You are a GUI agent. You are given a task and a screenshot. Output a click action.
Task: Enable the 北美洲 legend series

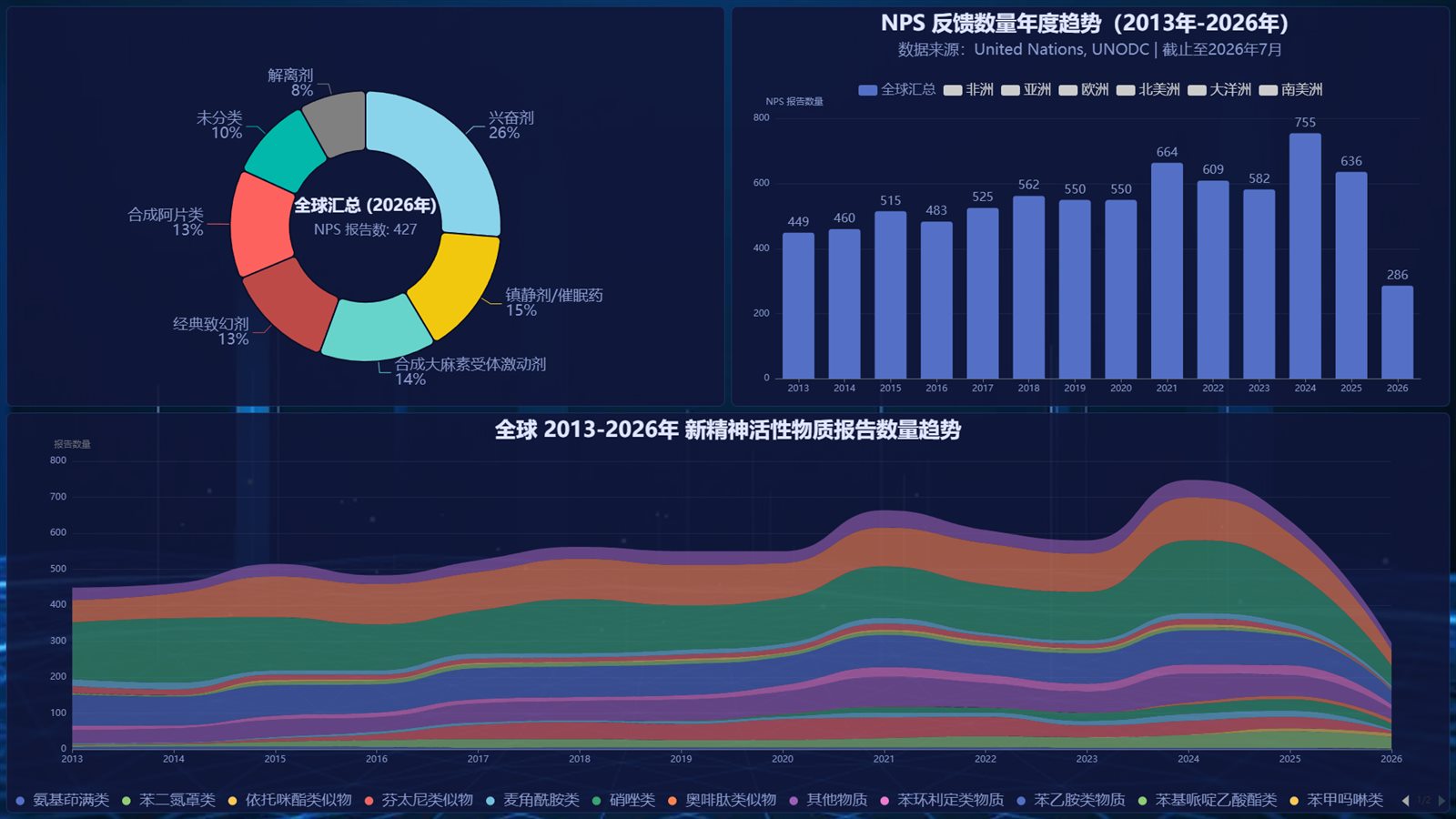[1148, 89]
